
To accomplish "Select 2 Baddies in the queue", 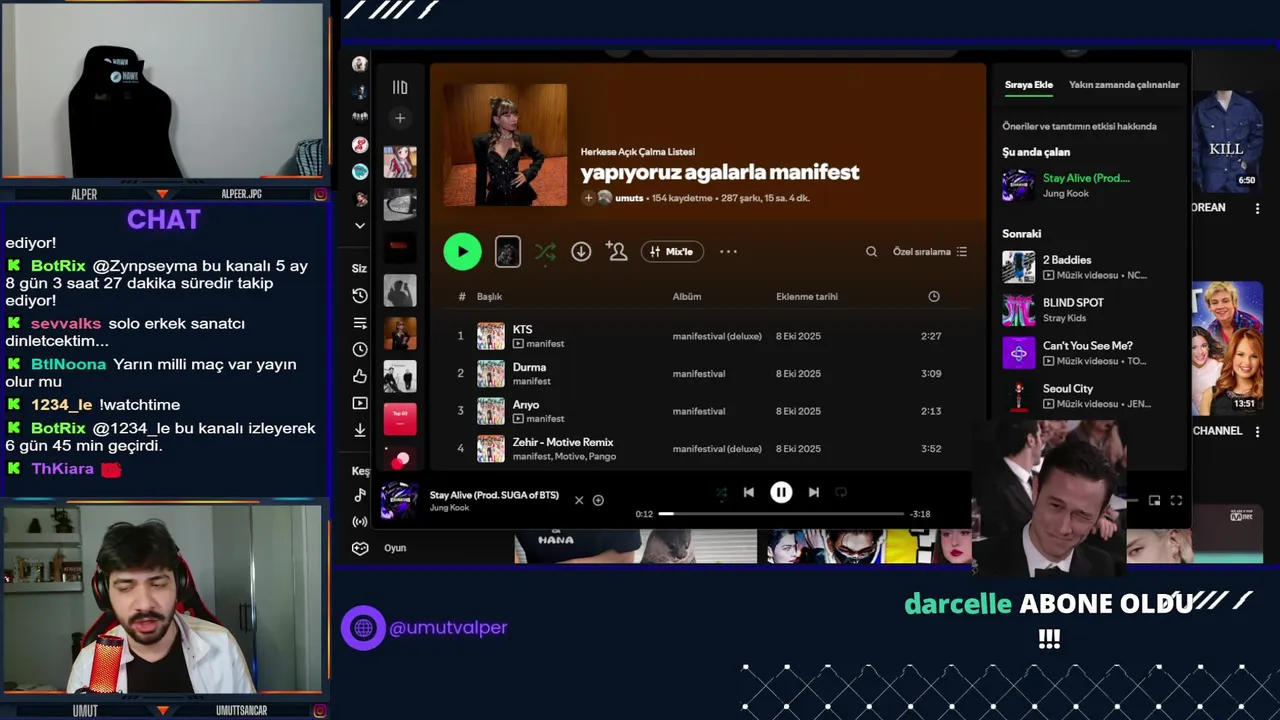I will coord(1085,267).
